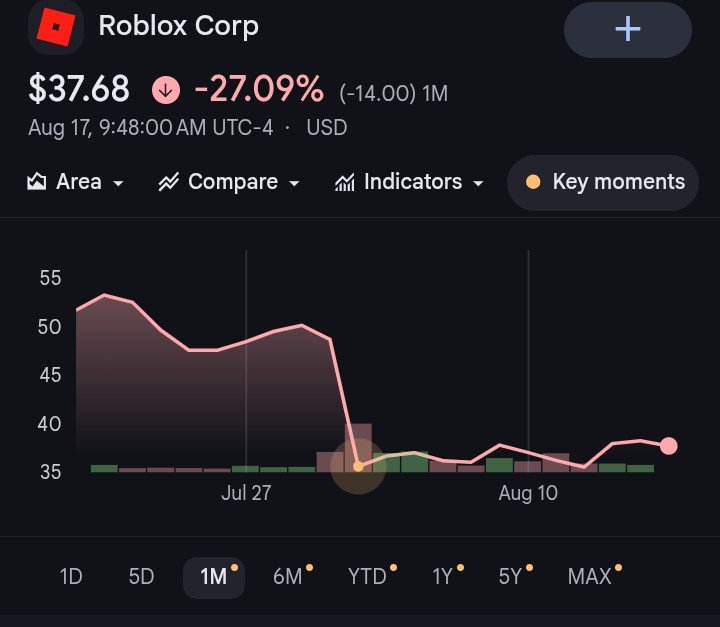Click the Indicators bar-chart icon
The width and height of the screenshot is (720, 627).
pyautogui.click(x=344, y=182)
